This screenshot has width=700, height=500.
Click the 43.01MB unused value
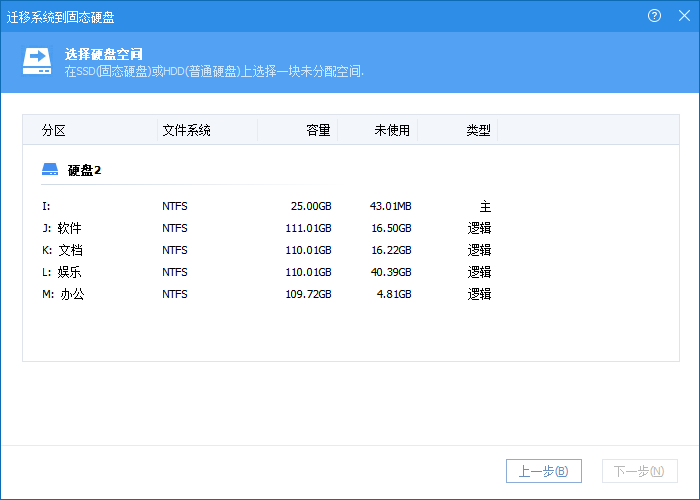point(391,206)
